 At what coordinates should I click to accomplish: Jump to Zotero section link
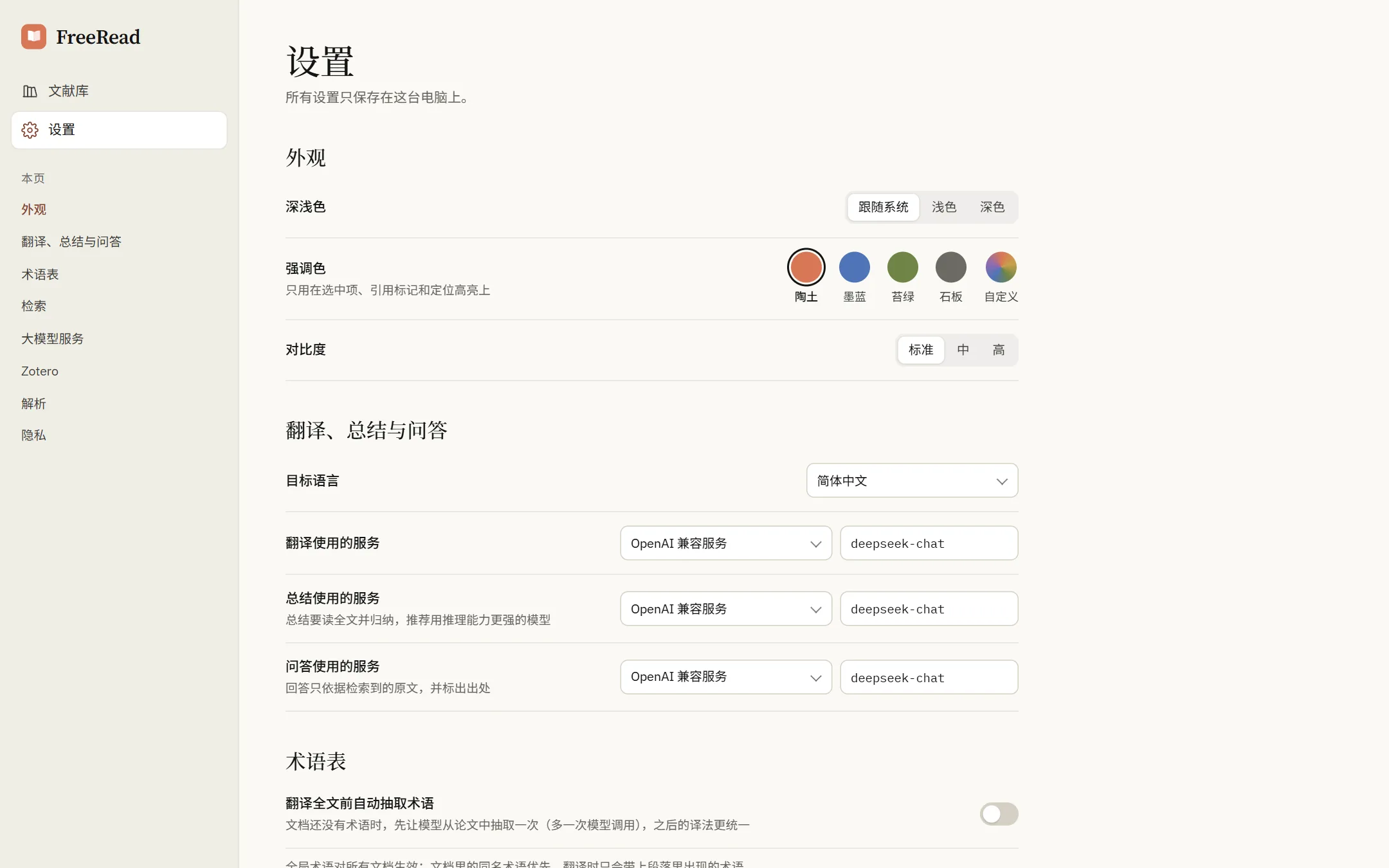39,371
